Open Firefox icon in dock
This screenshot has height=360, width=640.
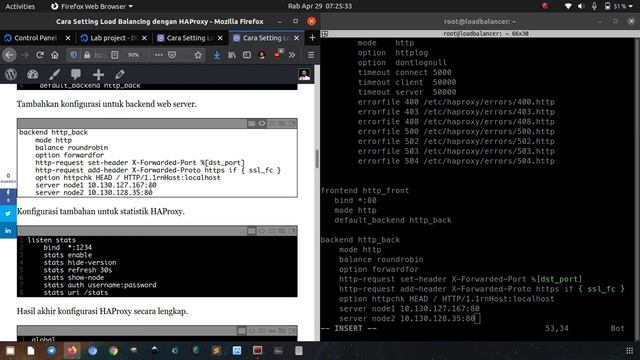[72, 350]
